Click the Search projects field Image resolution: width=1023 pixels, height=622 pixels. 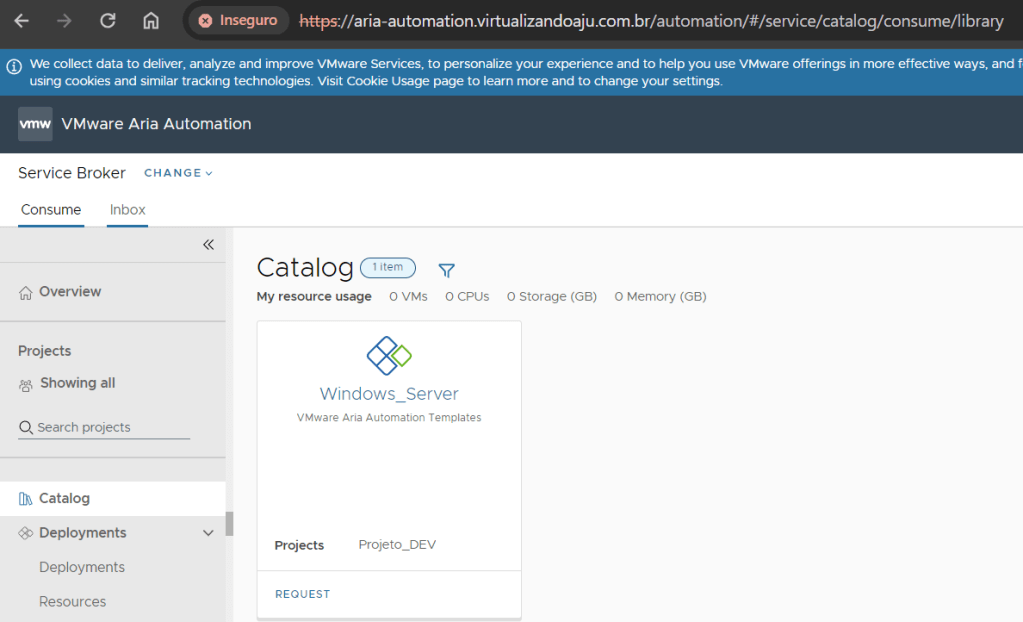point(104,427)
